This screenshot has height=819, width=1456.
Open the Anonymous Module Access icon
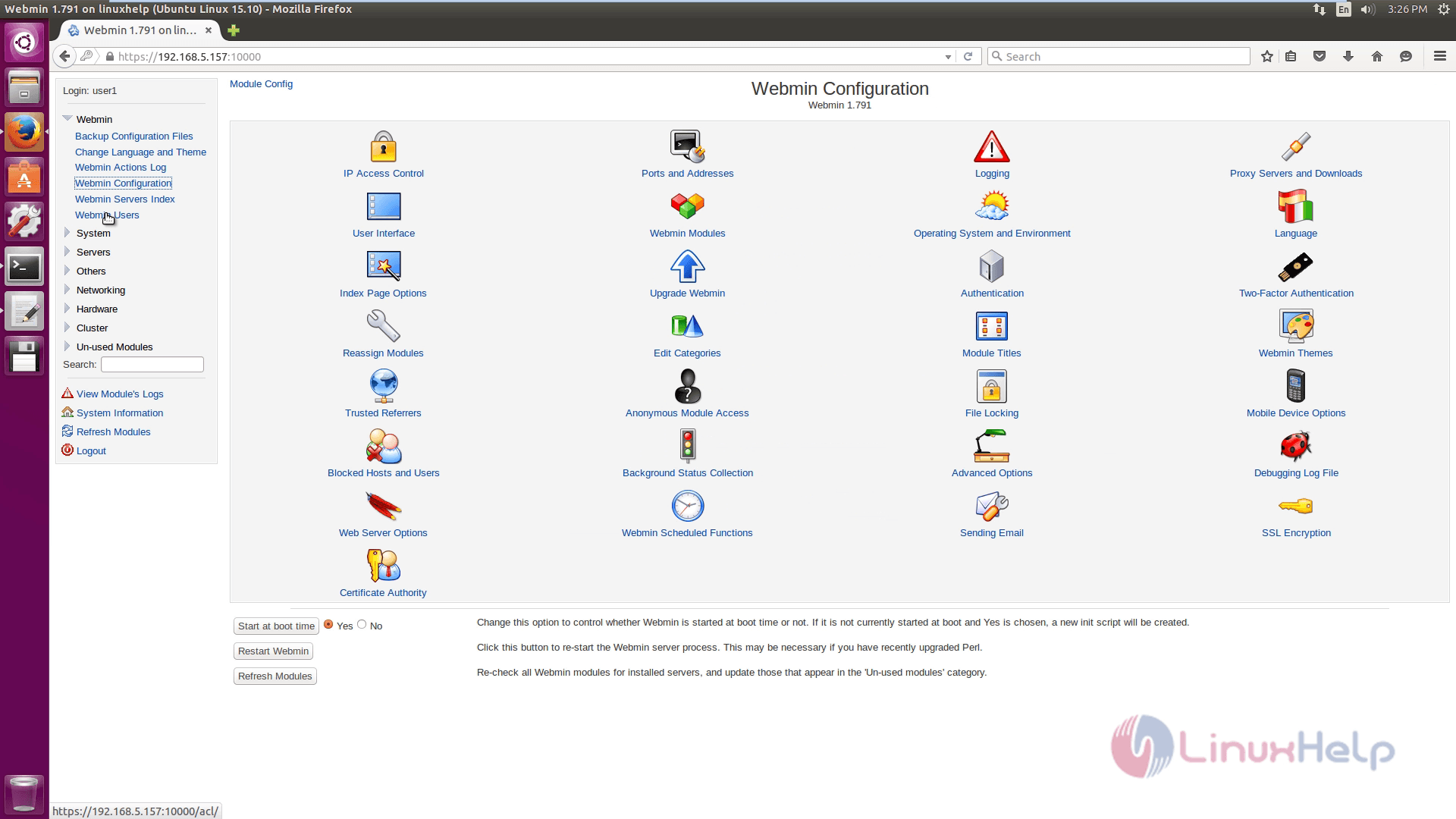[687, 386]
